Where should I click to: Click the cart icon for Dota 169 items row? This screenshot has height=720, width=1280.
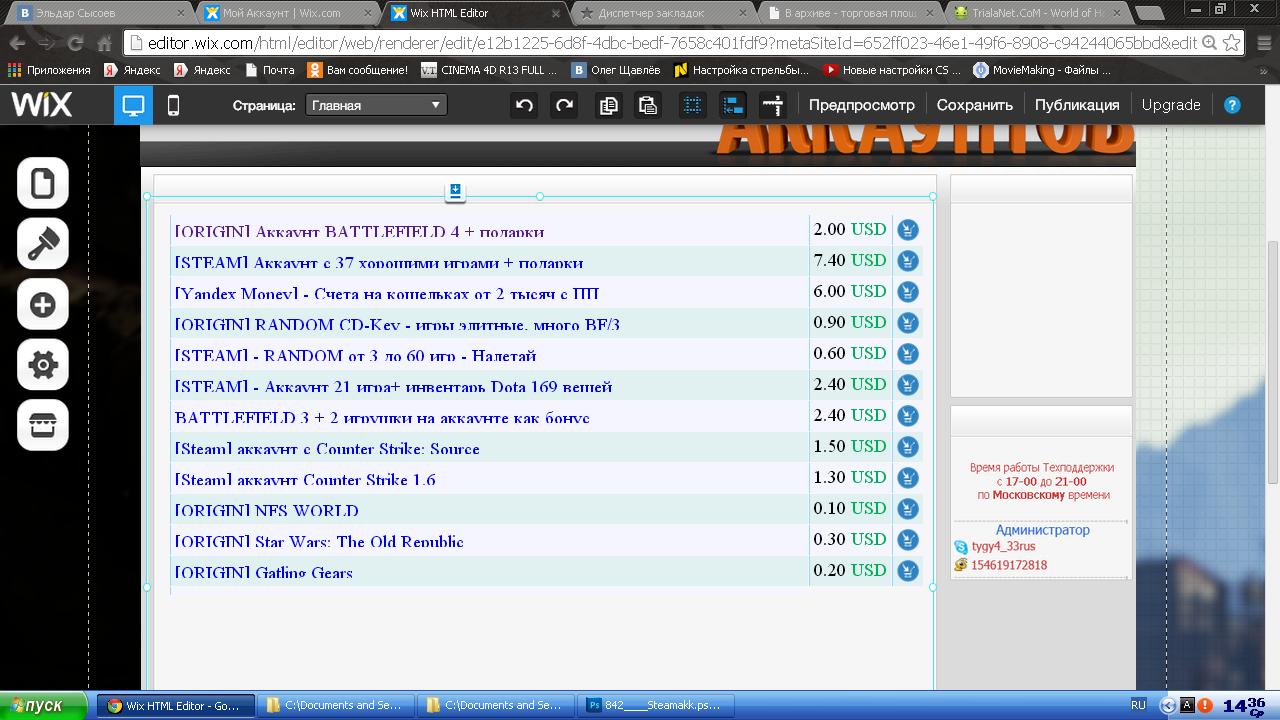point(907,385)
